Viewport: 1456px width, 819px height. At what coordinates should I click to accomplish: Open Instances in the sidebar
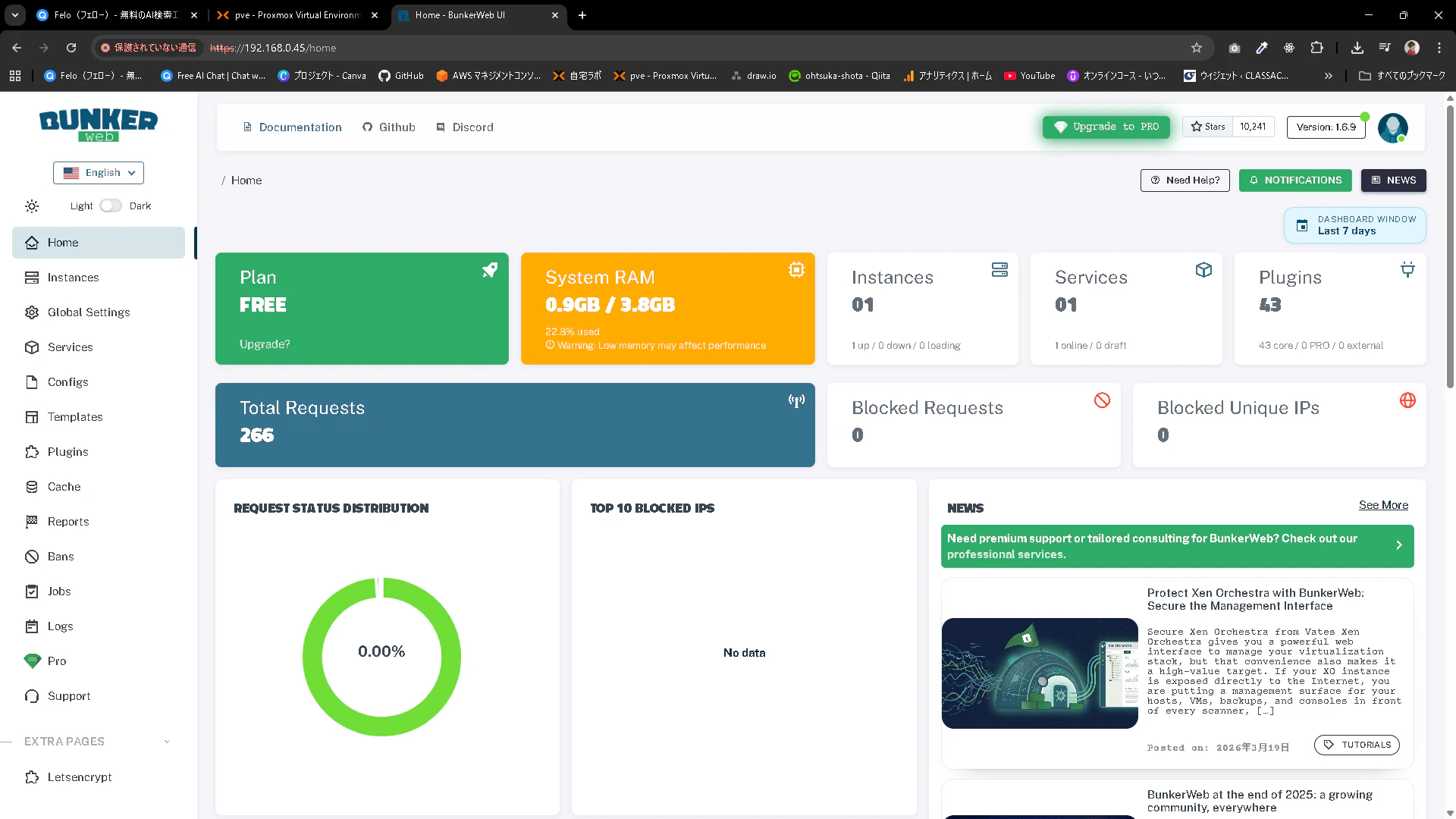(99, 278)
